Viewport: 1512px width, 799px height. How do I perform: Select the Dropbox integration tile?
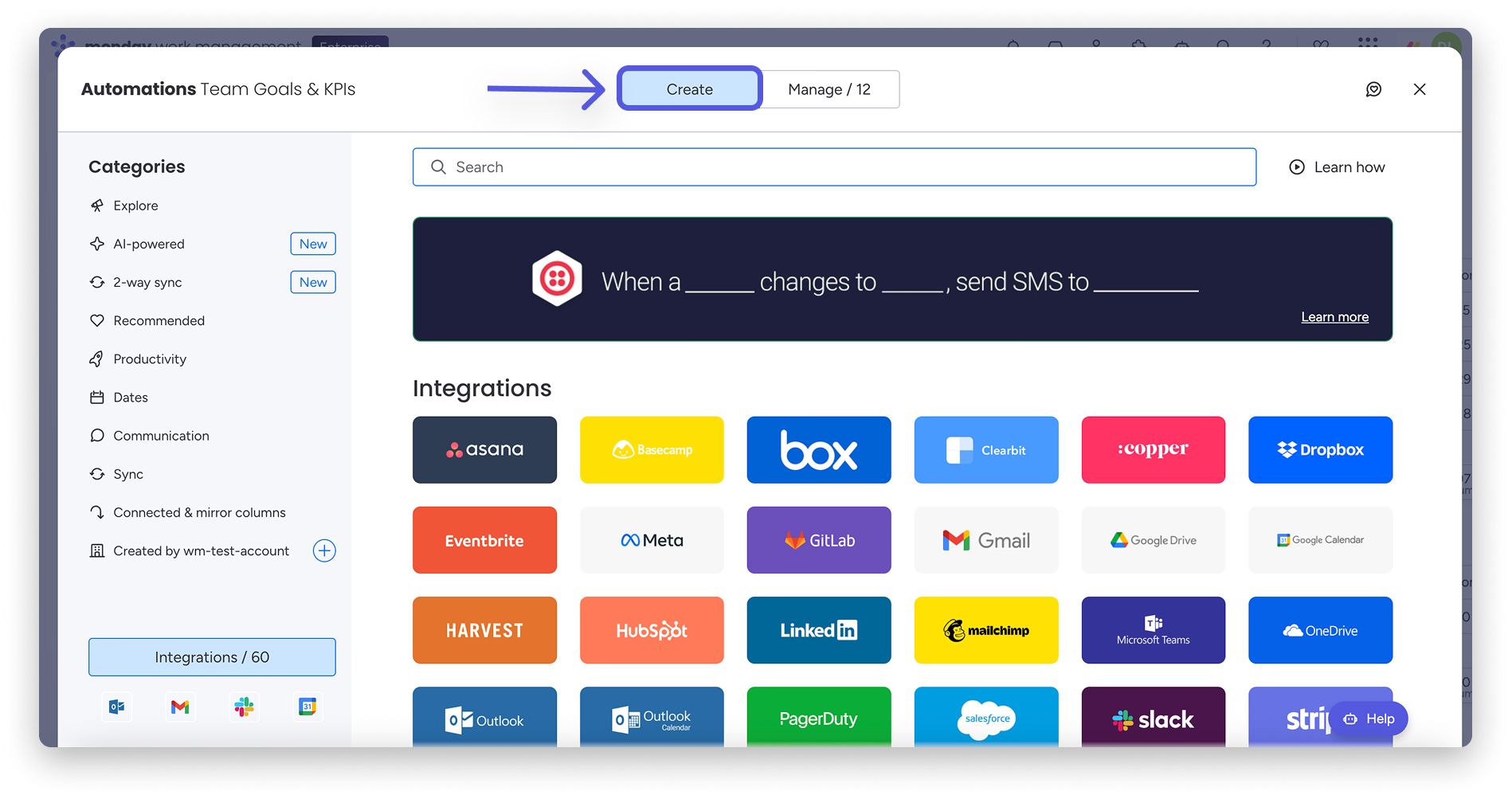[1321, 450]
